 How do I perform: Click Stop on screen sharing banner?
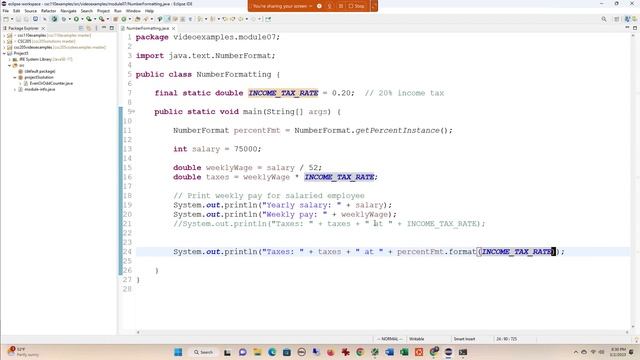tap(357, 6)
